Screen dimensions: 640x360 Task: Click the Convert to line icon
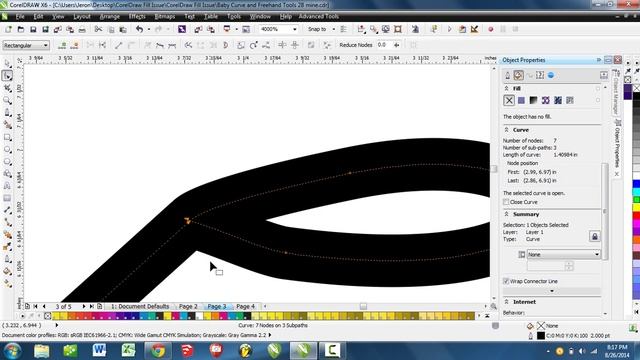[119, 45]
